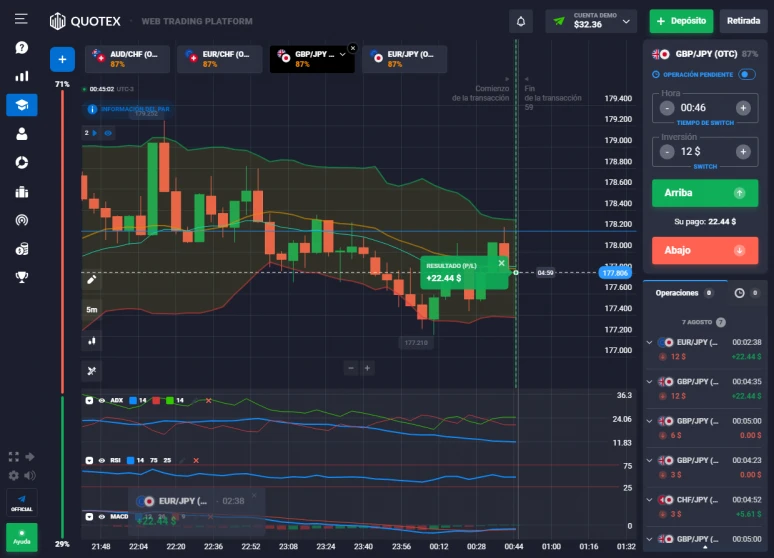The width and height of the screenshot is (774, 558).
Task: Collapse the RSI indicator panel
Action: (89, 460)
